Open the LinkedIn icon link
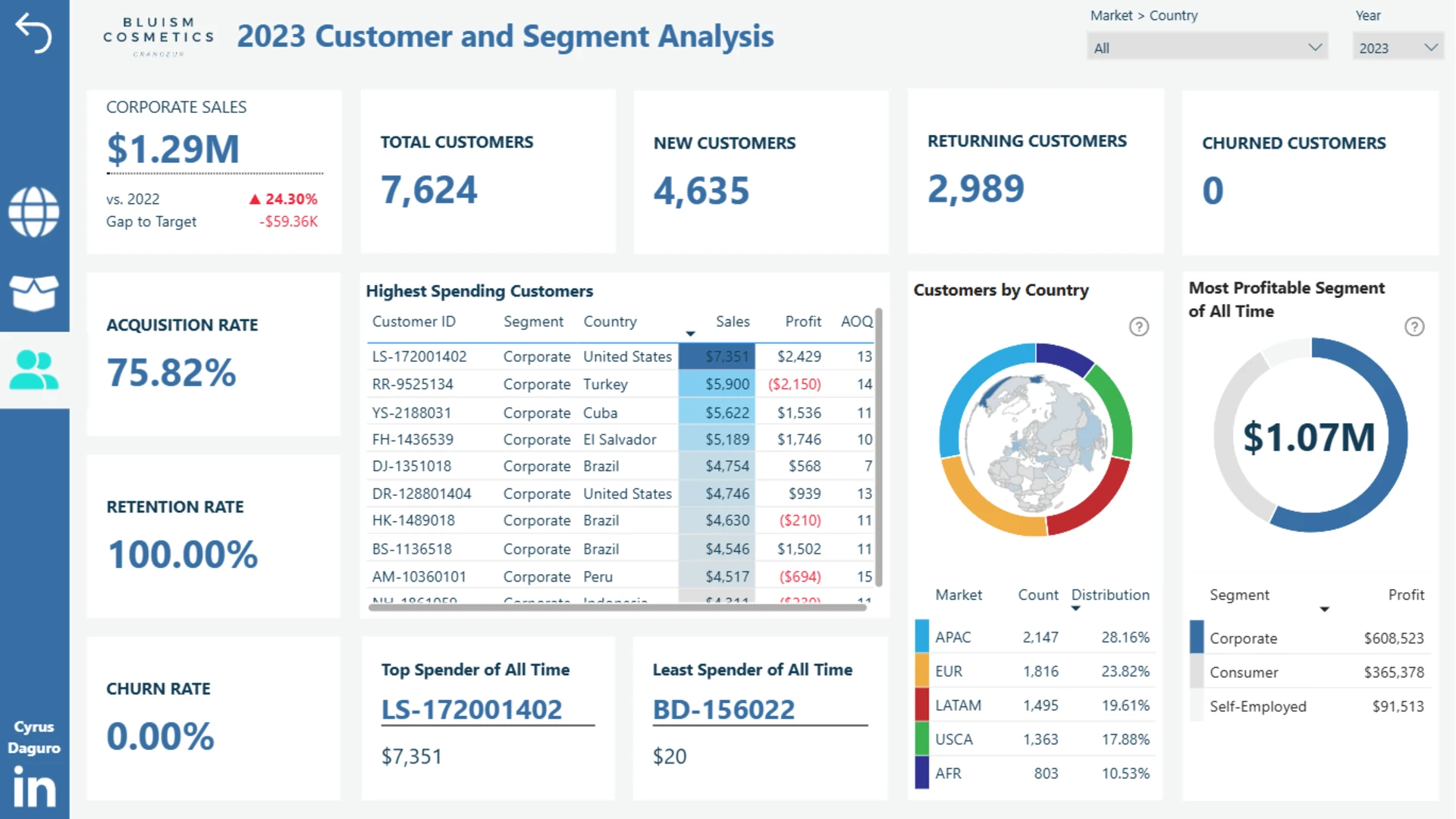Viewport: 1456px width, 819px height. [34, 786]
